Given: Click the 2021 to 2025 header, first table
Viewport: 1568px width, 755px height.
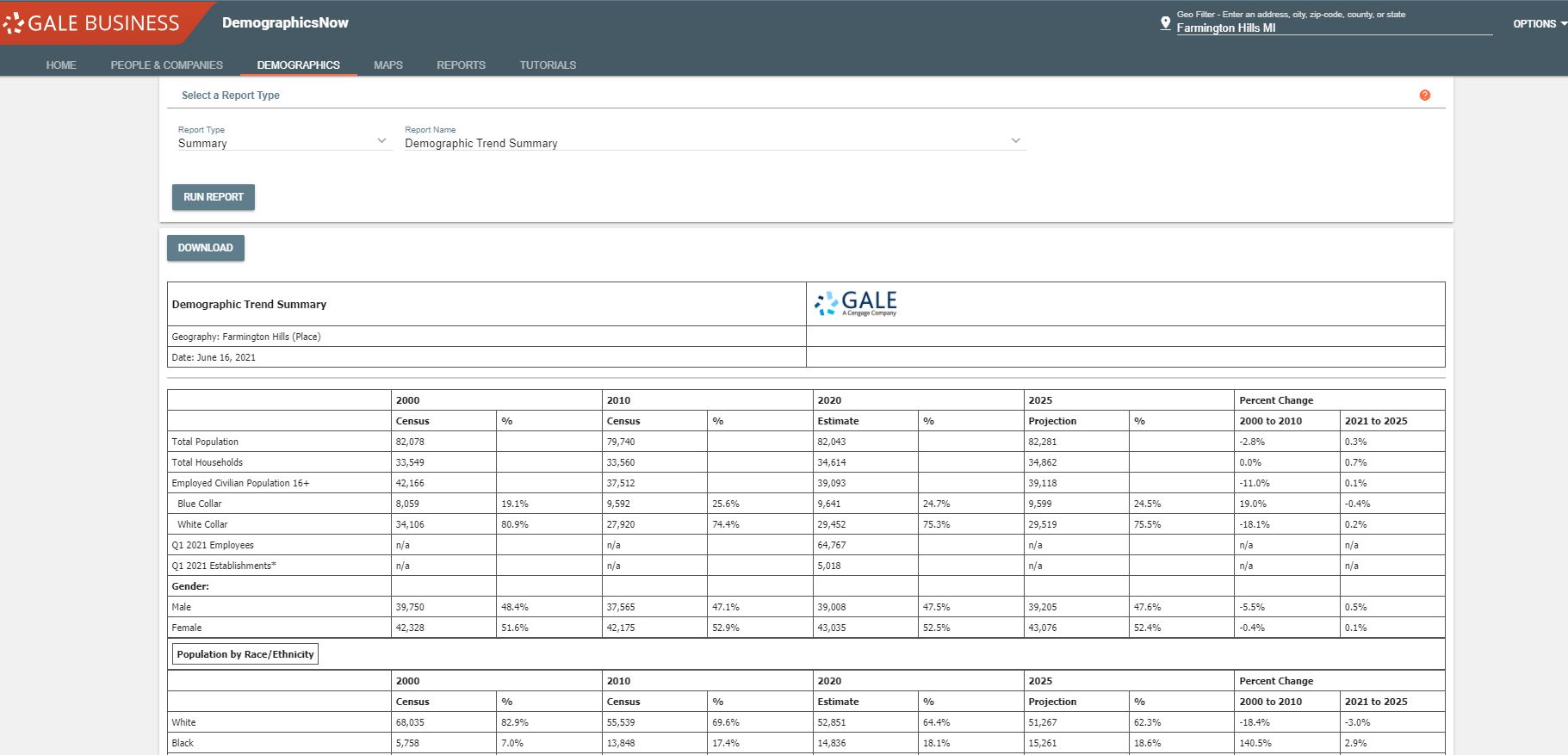Looking at the screenshot, I should [x=1376, y=421].
